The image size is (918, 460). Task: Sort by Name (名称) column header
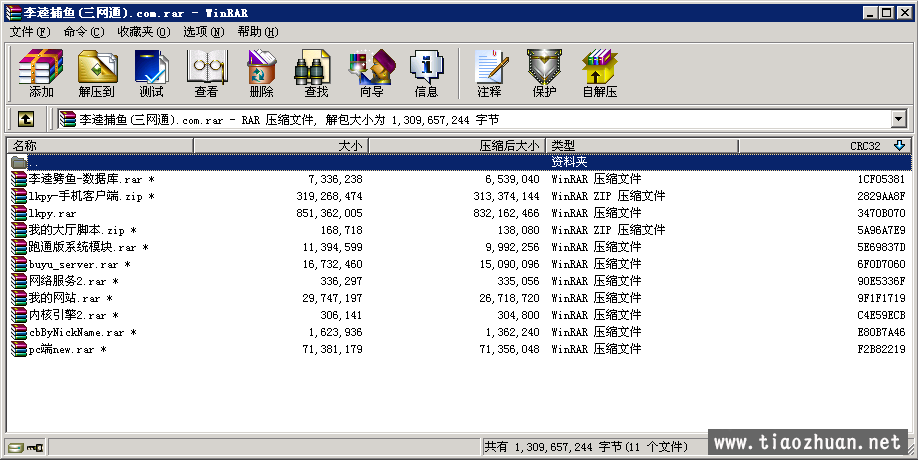click(x=100, y=146)
